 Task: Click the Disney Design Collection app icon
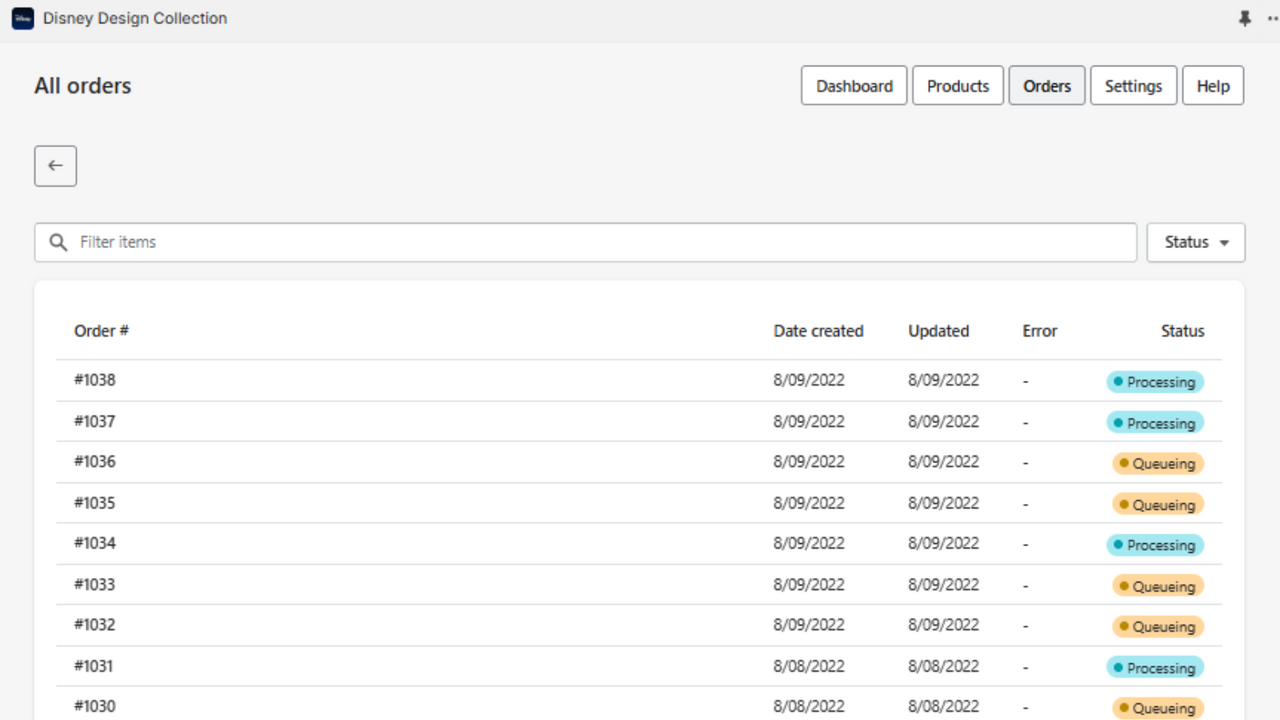(x=22, y=18)
